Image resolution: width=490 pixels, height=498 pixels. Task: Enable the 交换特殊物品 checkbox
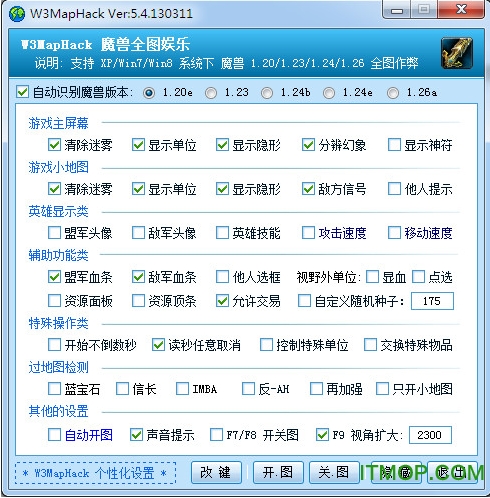370,345
